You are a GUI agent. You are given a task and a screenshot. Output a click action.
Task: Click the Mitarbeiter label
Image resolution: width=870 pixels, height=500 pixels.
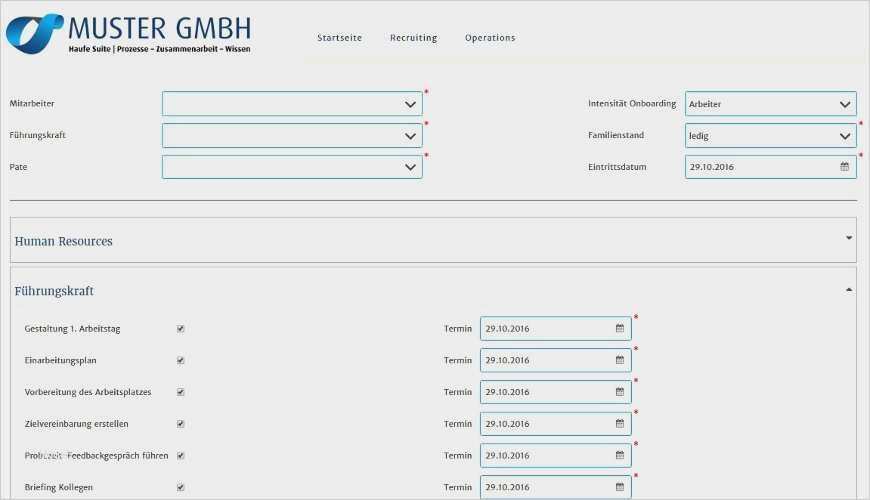32,103
